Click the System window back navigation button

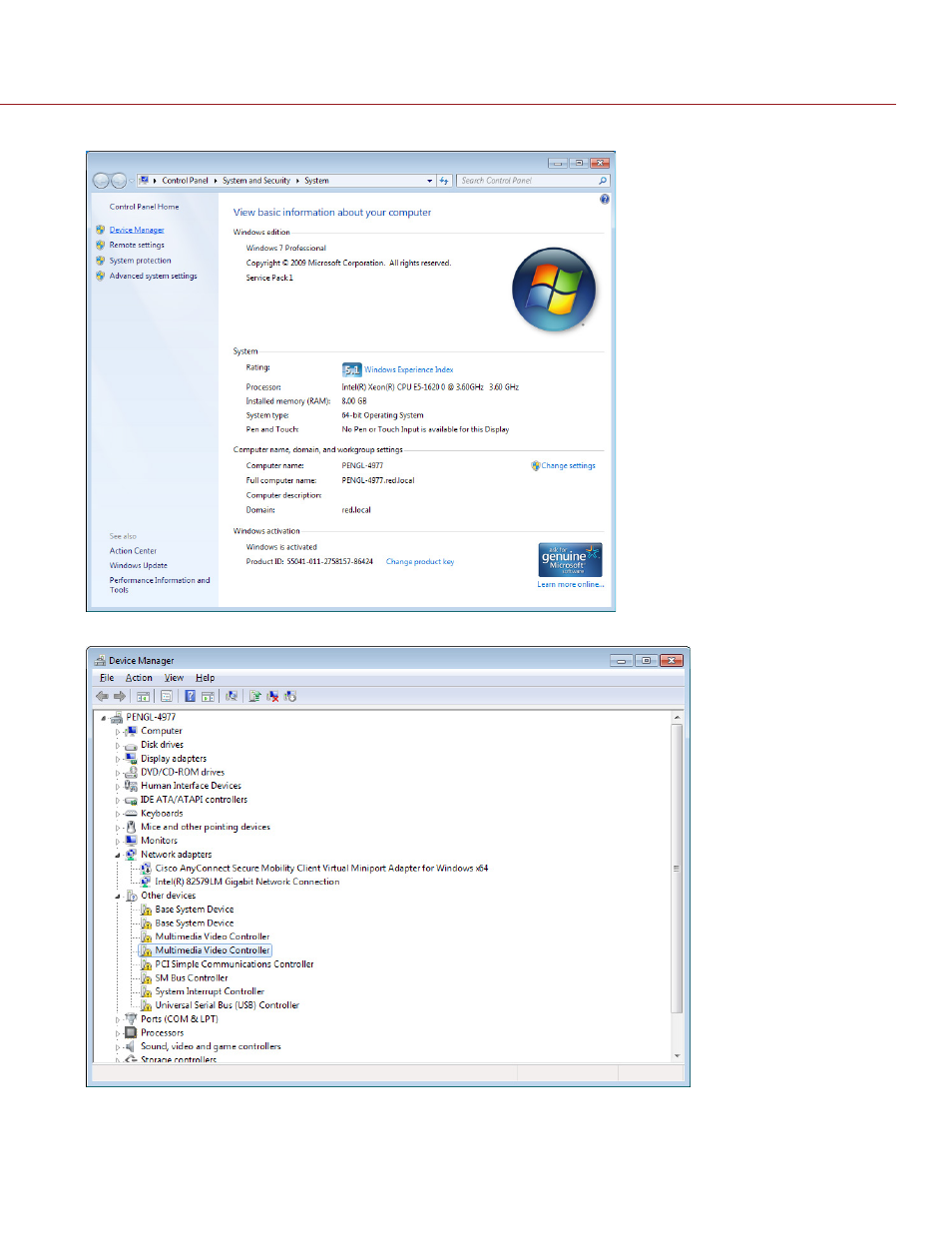[101, 181]
